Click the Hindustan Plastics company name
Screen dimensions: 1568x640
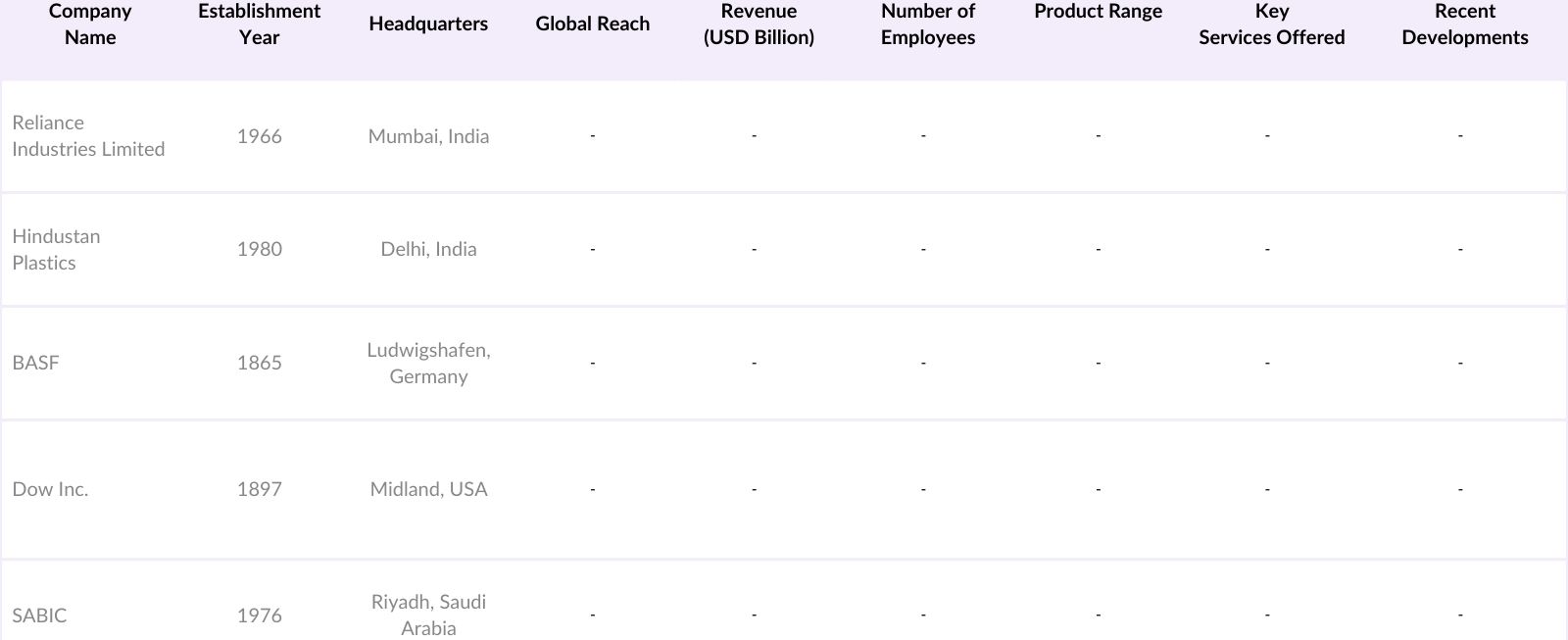[x=56, y=250]
